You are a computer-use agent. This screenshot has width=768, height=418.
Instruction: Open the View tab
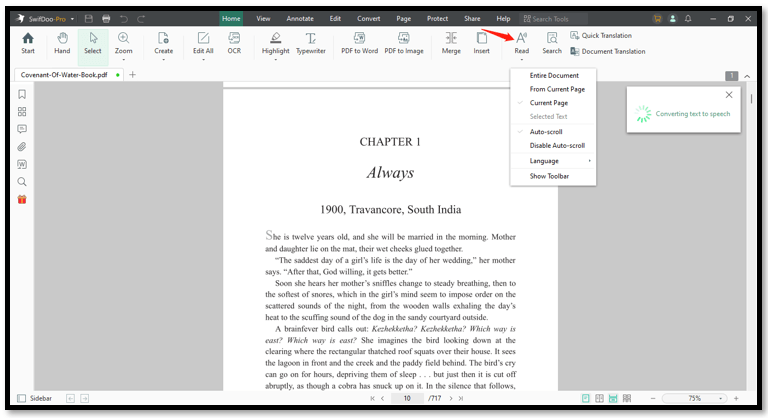tap(263, 19)
